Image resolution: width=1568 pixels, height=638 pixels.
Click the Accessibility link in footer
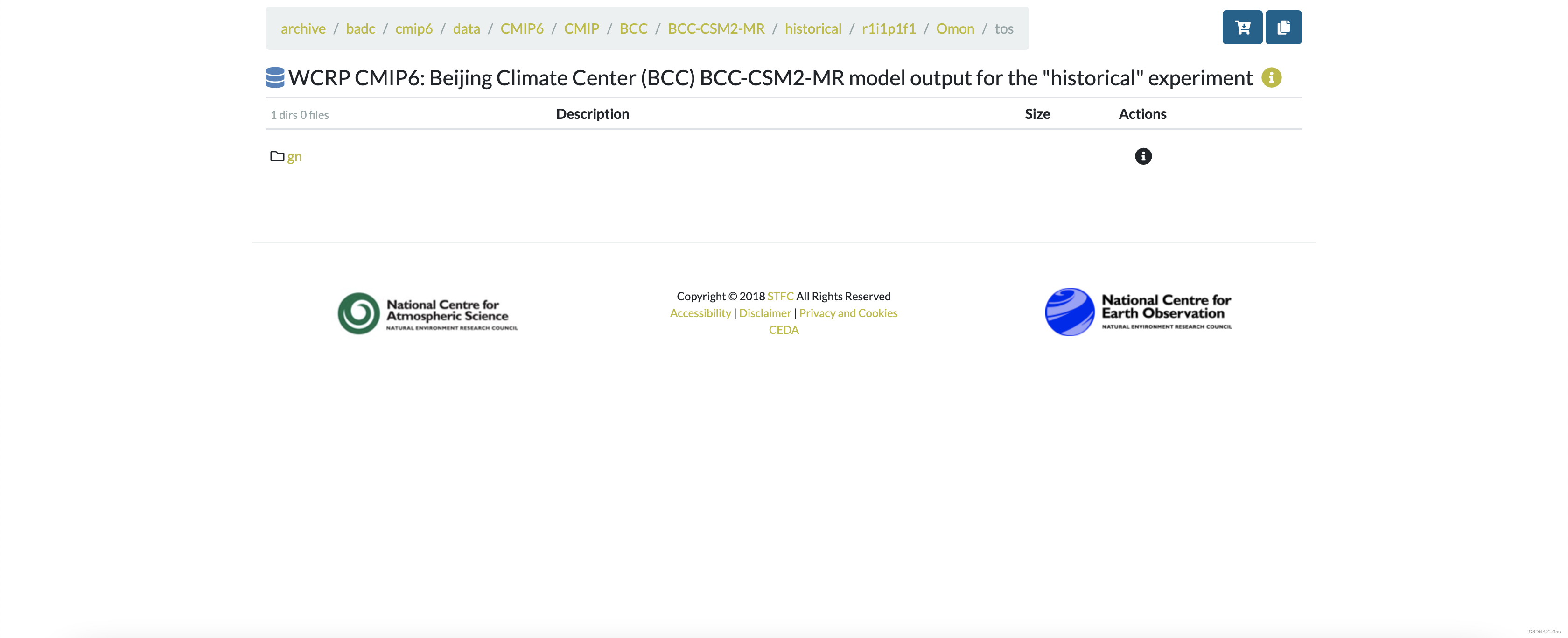[x=700, y=312]
